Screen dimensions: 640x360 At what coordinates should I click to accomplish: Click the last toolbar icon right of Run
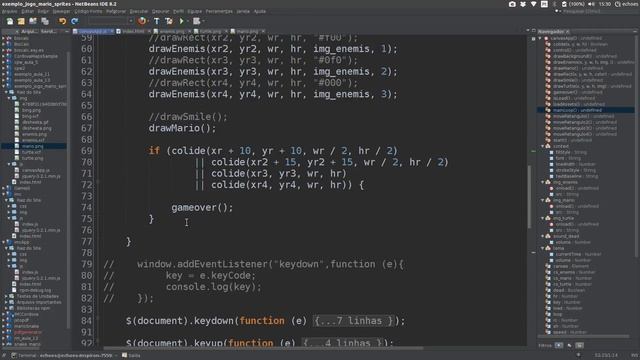click(x=197, y=21)
